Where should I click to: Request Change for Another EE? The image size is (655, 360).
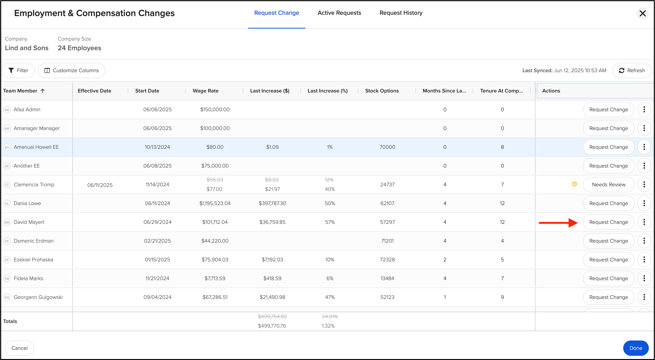coord(609,166)
